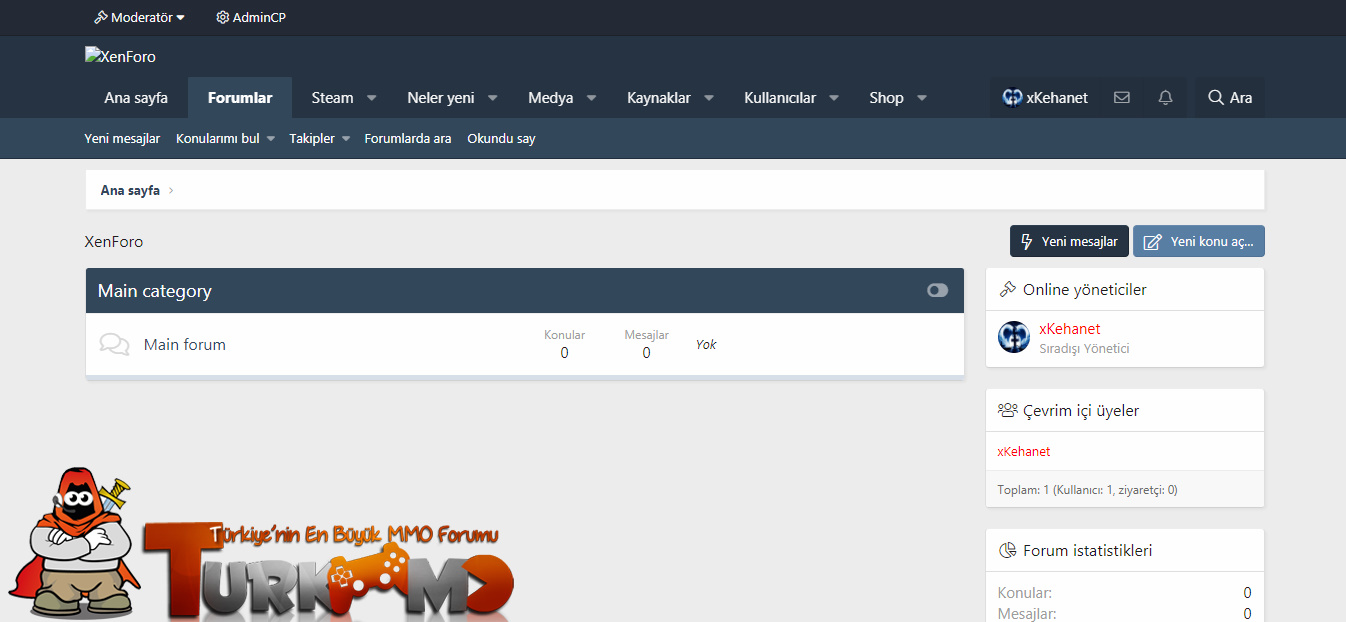Click the Çevrim içi üyeler heading
Screen dimensions: 1346x622
(1081, 410)
